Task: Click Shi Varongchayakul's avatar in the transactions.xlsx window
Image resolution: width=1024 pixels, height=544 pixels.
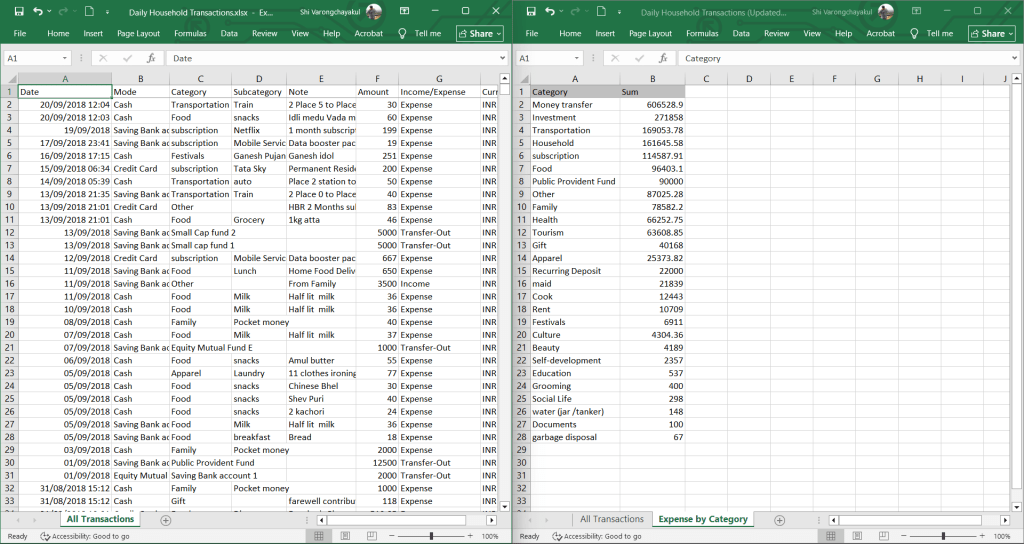Action: click(374, 11)
